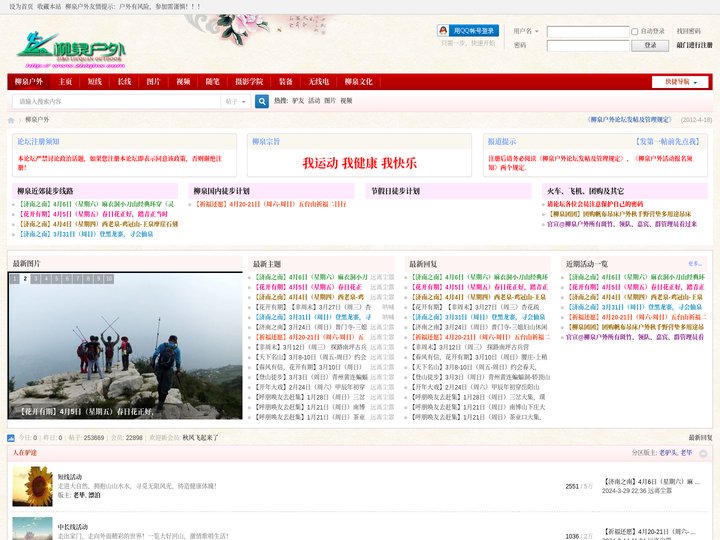Open the 【柳泉团团】 thread in 近期活动一览

coord(636,327)
